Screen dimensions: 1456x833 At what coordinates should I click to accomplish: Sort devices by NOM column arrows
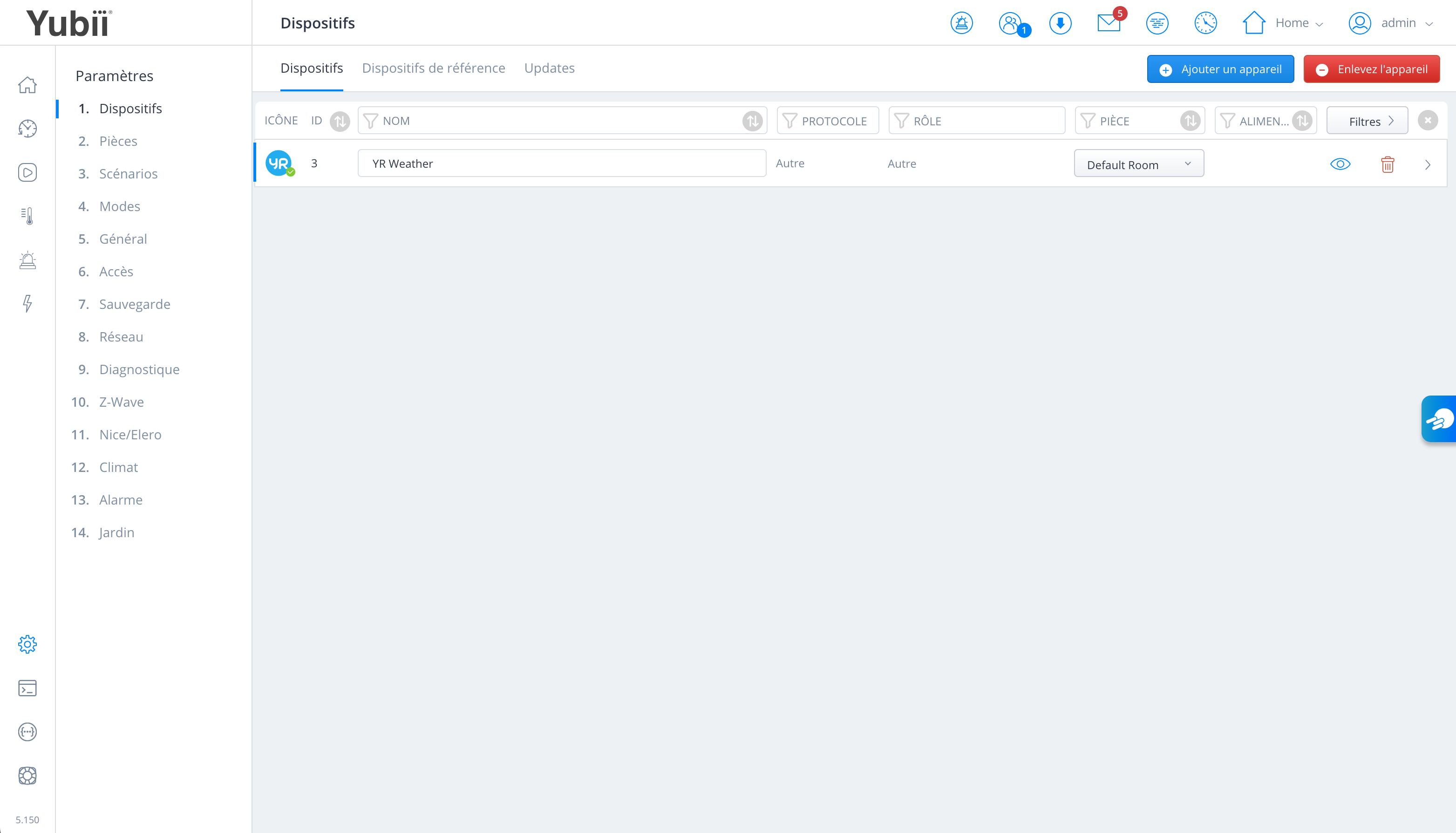[x=753, y=121]
